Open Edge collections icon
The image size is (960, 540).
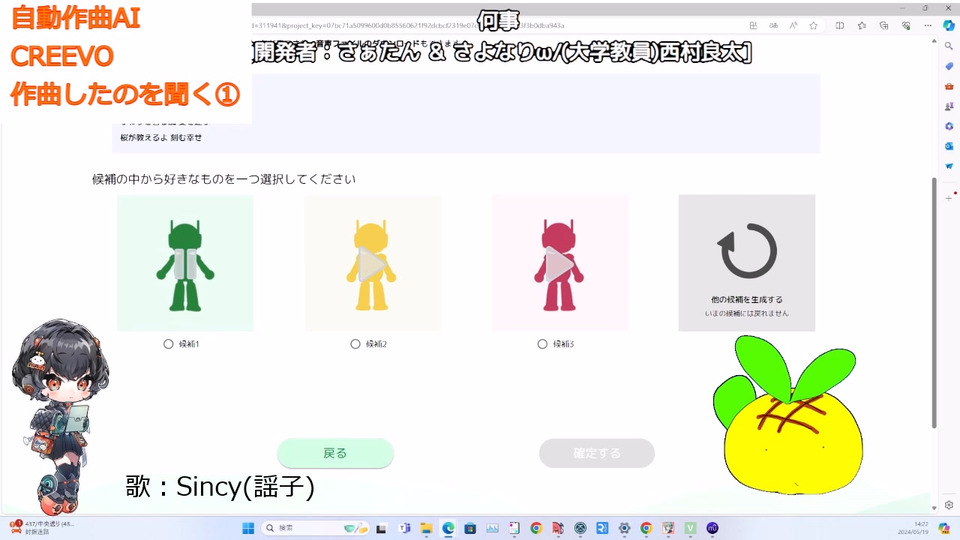pos(883,26)
